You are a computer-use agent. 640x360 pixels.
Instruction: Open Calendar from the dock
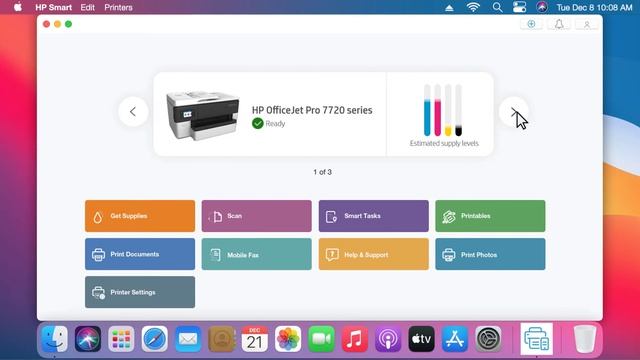tap(255, 339)
